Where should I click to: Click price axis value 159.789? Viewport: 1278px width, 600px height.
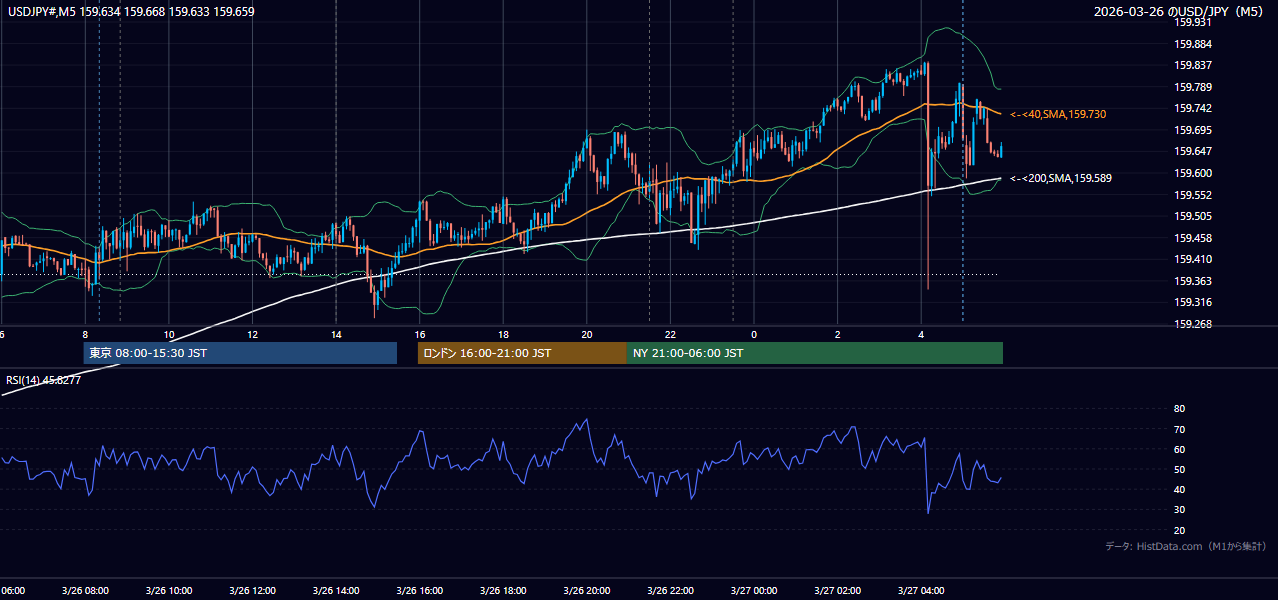click(x=1193, y=87)
